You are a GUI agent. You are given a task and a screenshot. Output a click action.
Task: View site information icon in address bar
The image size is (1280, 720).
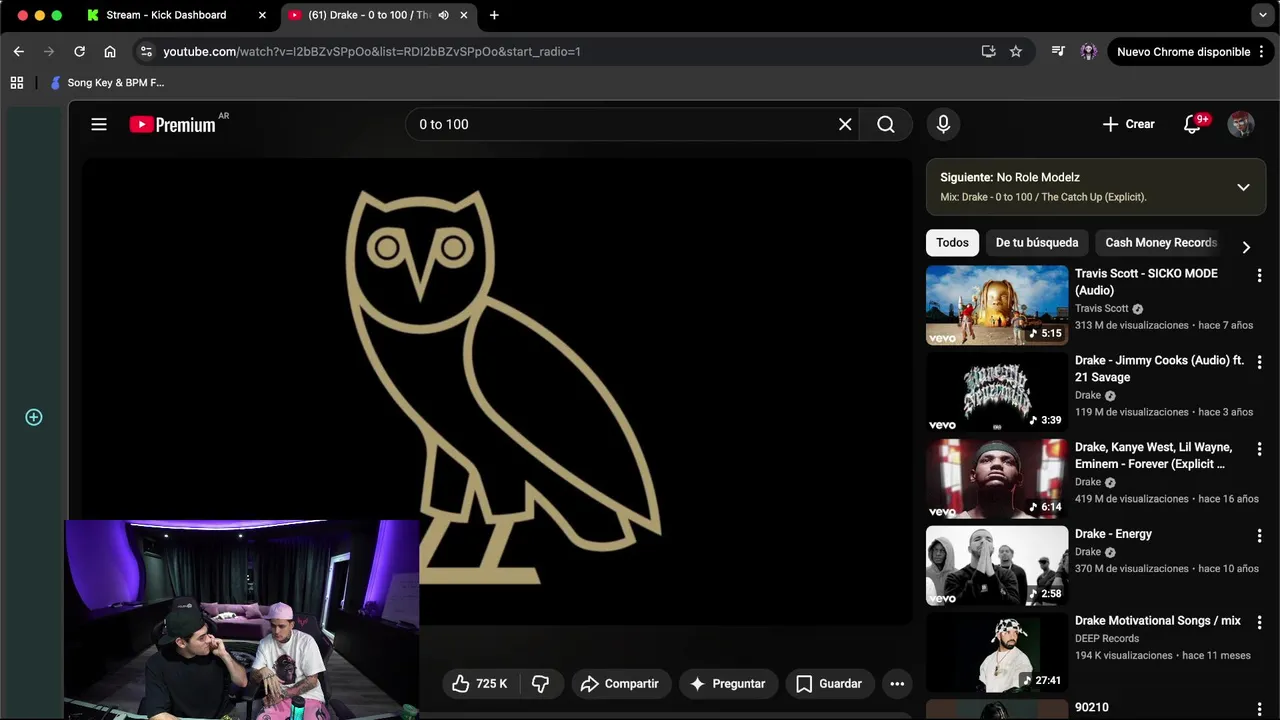[x=146, y=51]
